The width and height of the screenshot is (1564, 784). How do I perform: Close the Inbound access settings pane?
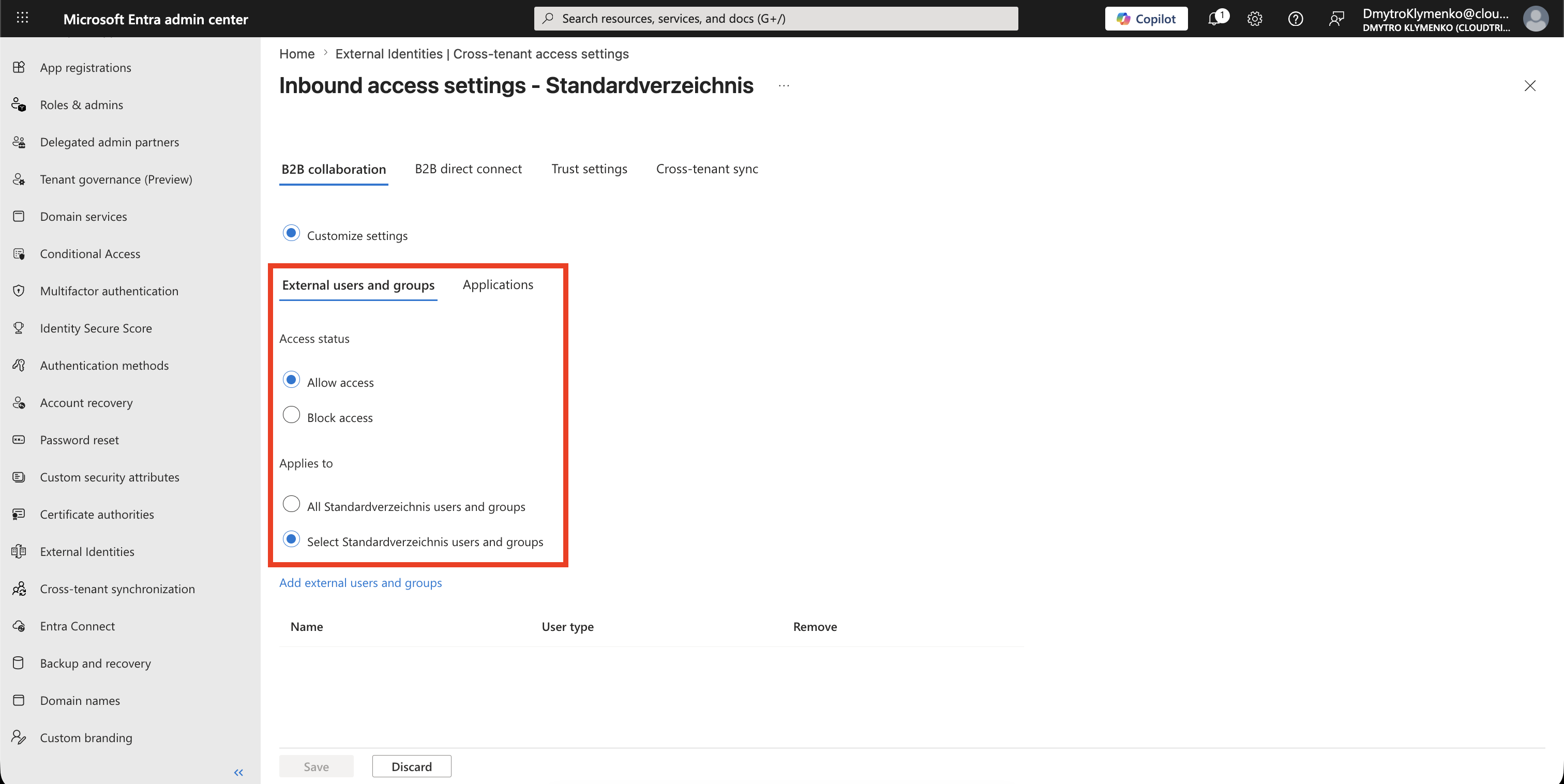1530,86
